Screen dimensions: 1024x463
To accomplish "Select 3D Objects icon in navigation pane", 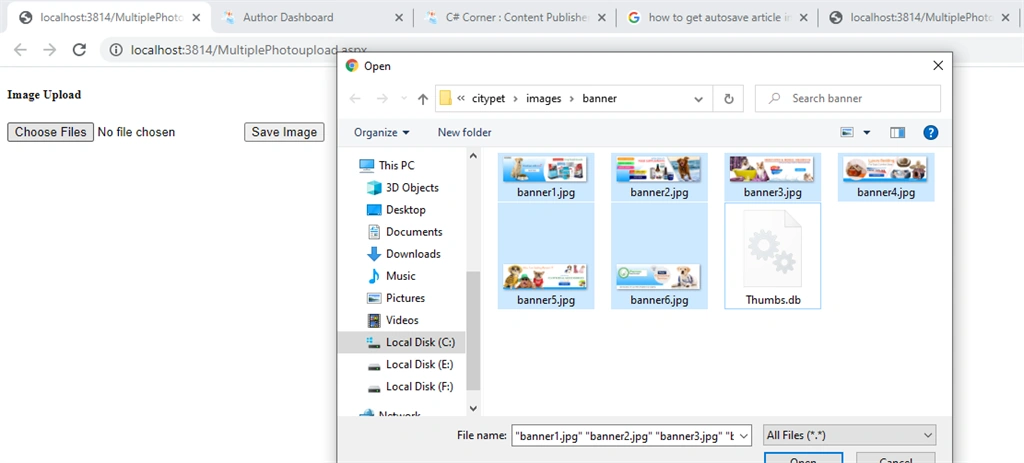I will 374,188.
